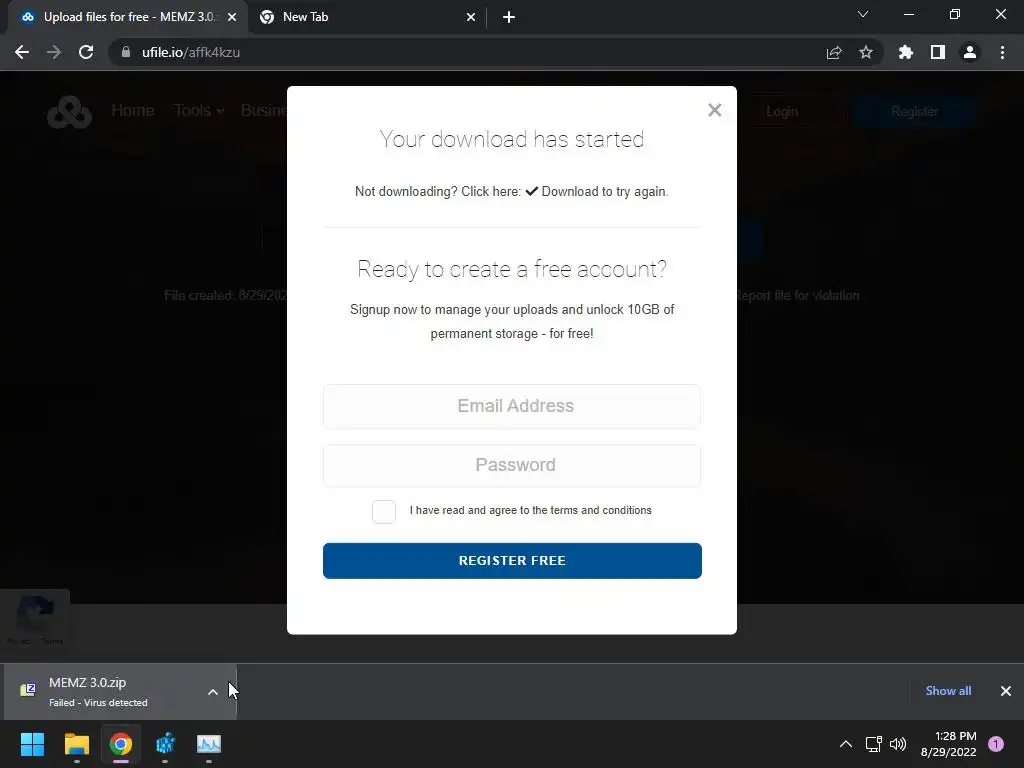Screen dimensions: 1024x768
Task: Click Show all downloads link
Action: [x=948, y=691]
